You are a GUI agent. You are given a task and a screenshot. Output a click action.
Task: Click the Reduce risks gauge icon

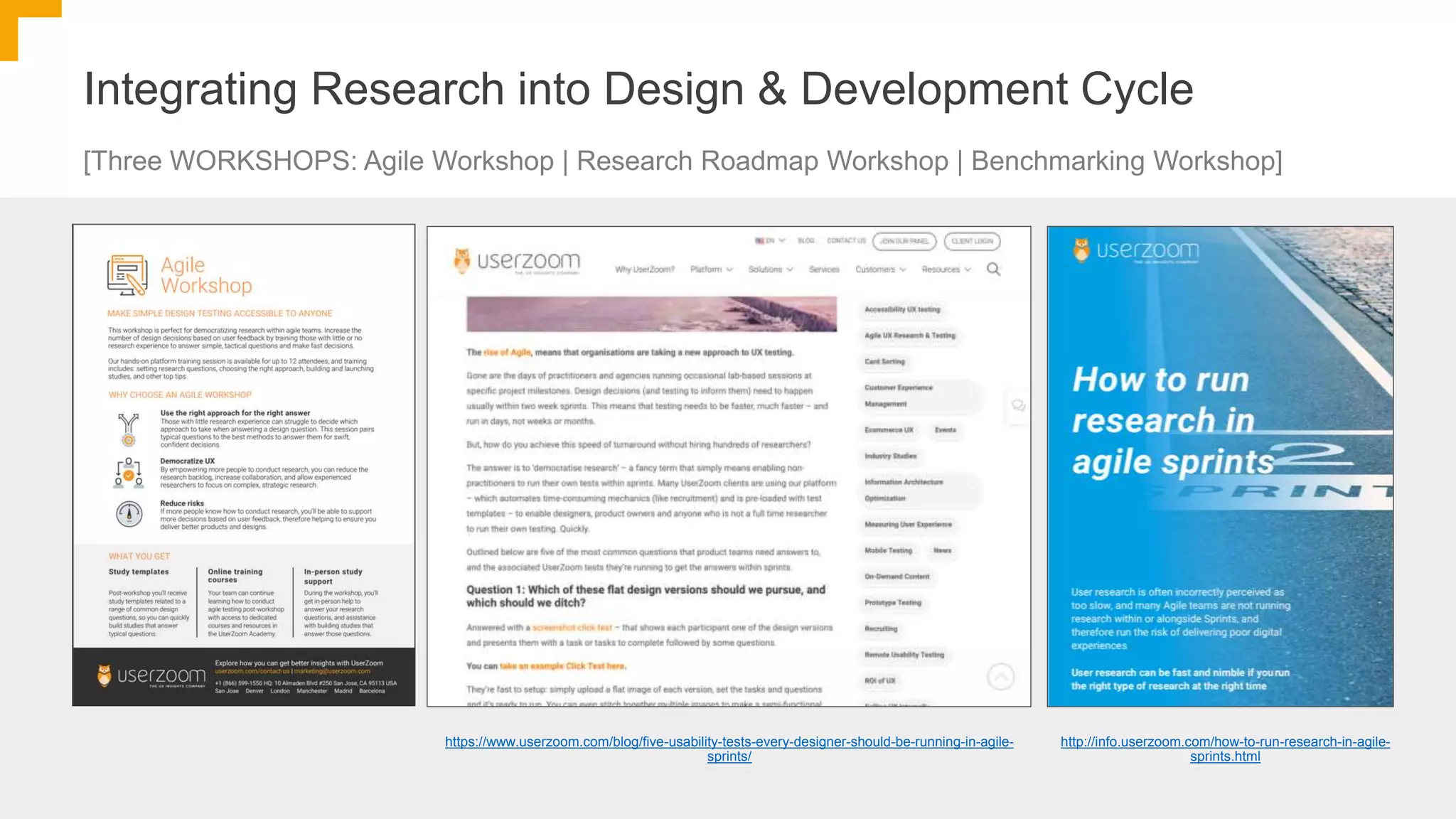[129, 513]
